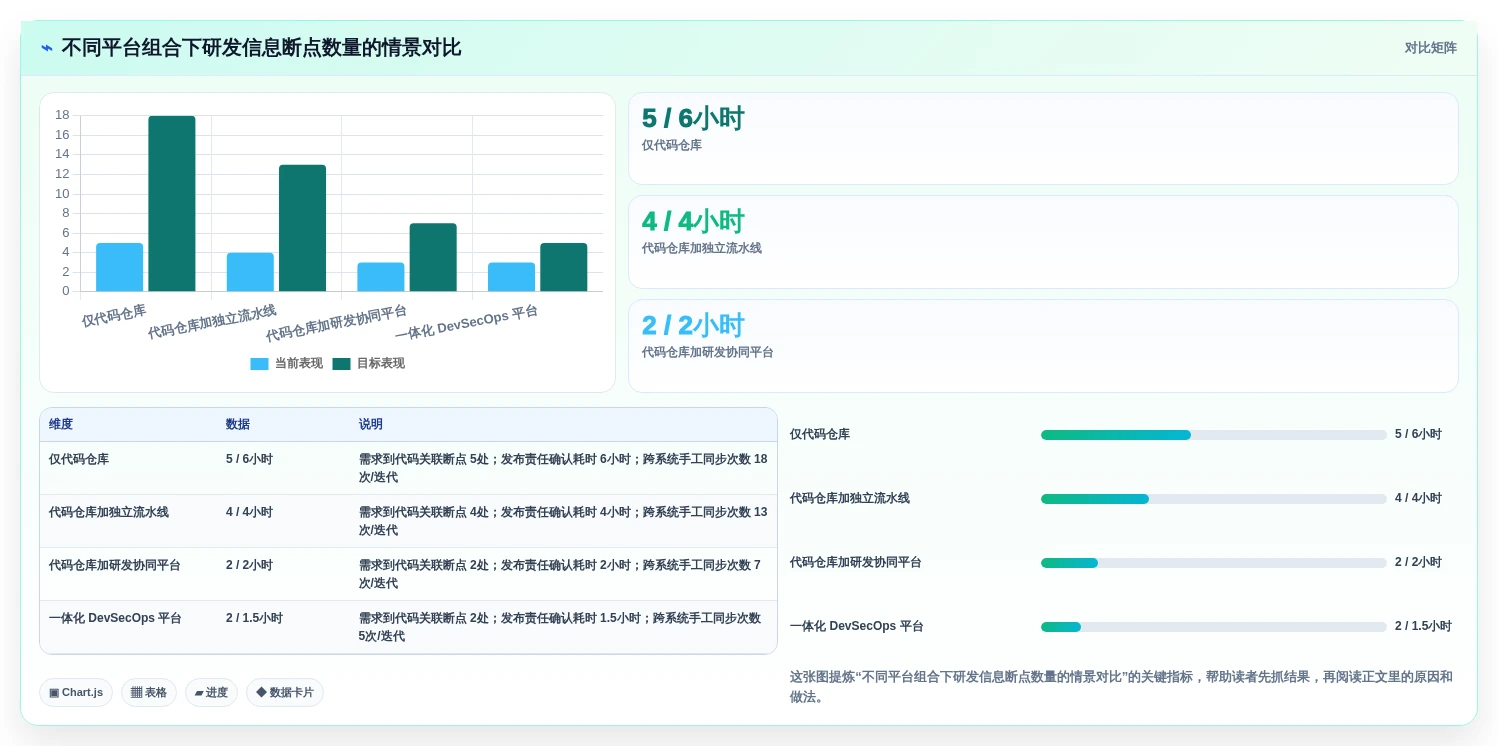The image size is (1498, 746).
Task: Click the lightning icon beside the title
Action: 47,48
